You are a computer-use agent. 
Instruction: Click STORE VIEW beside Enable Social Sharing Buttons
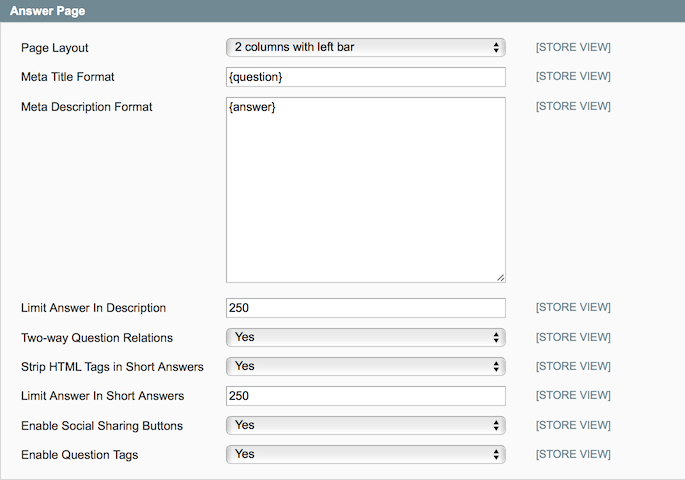coord(573,425)
